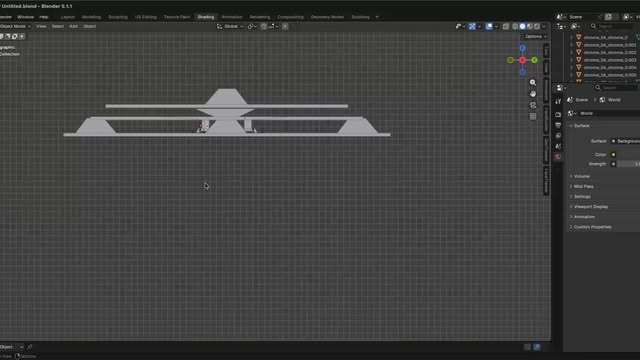Open the overlays settings dropdown arrow

click(496, 27)
